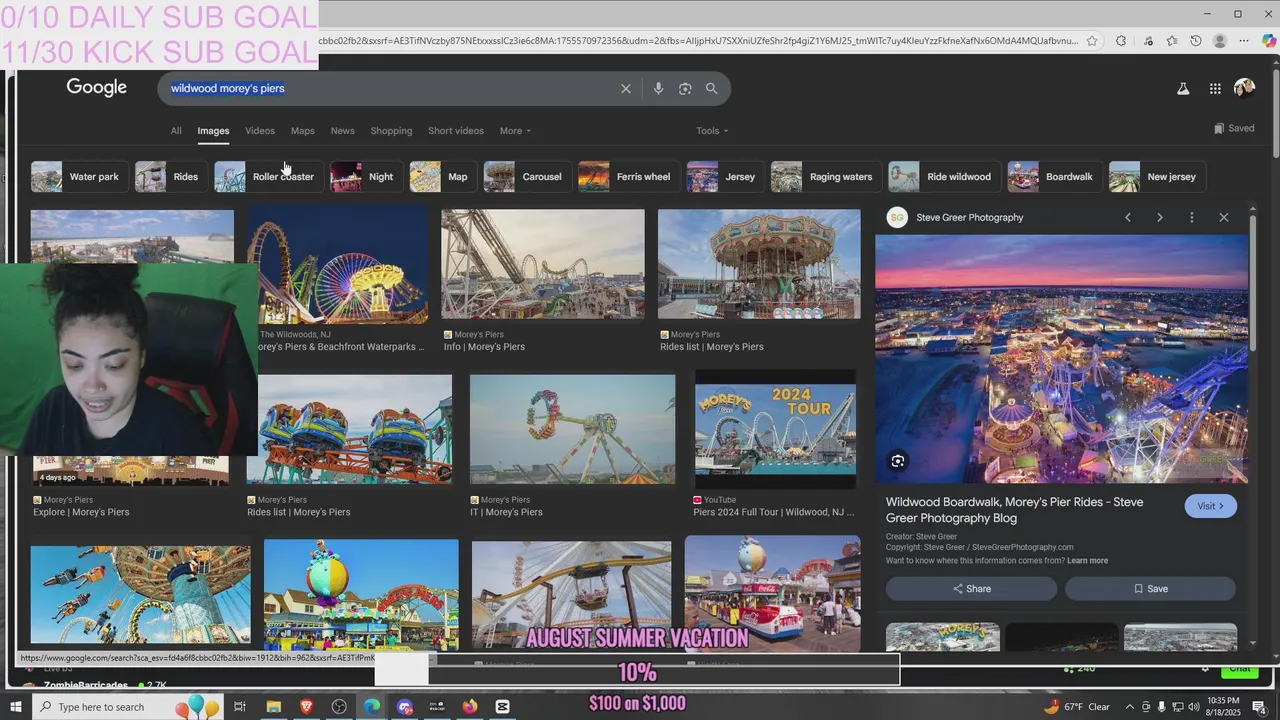The width and height of the screenshot is (1280, 720).
Task: Click in the Google search input field
Action: (x=390, y=89)
